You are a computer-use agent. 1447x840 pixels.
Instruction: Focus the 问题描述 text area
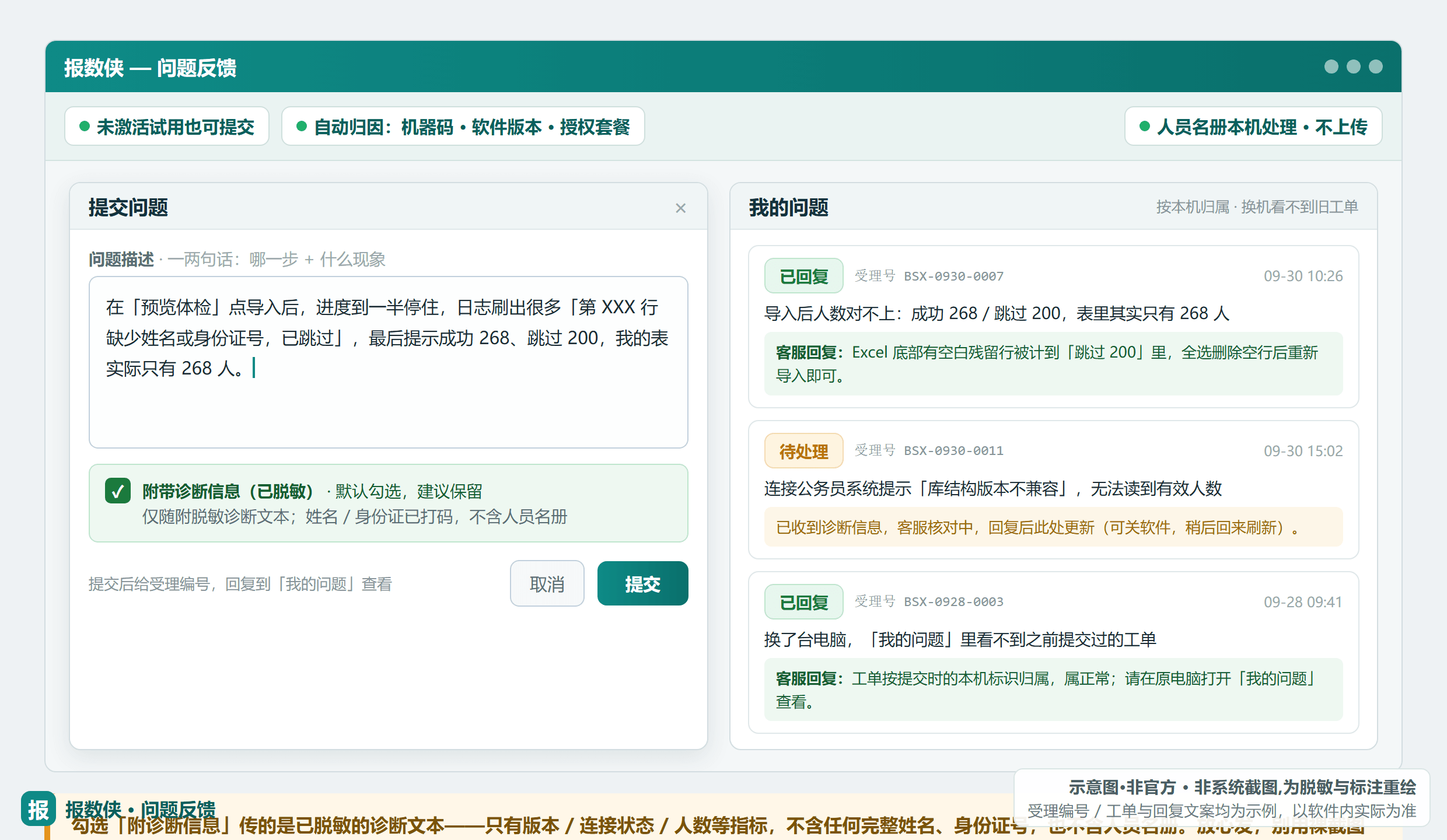[x=389, y=362]
